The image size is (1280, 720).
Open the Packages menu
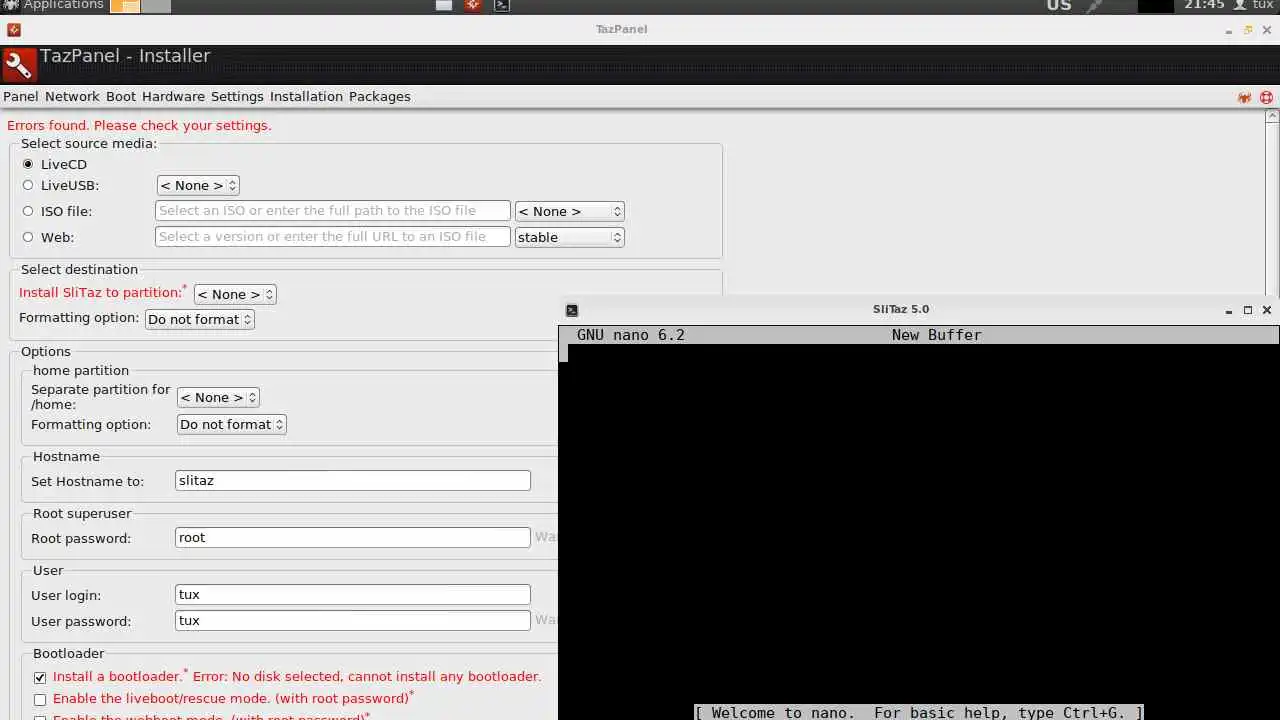pos(380,97)
